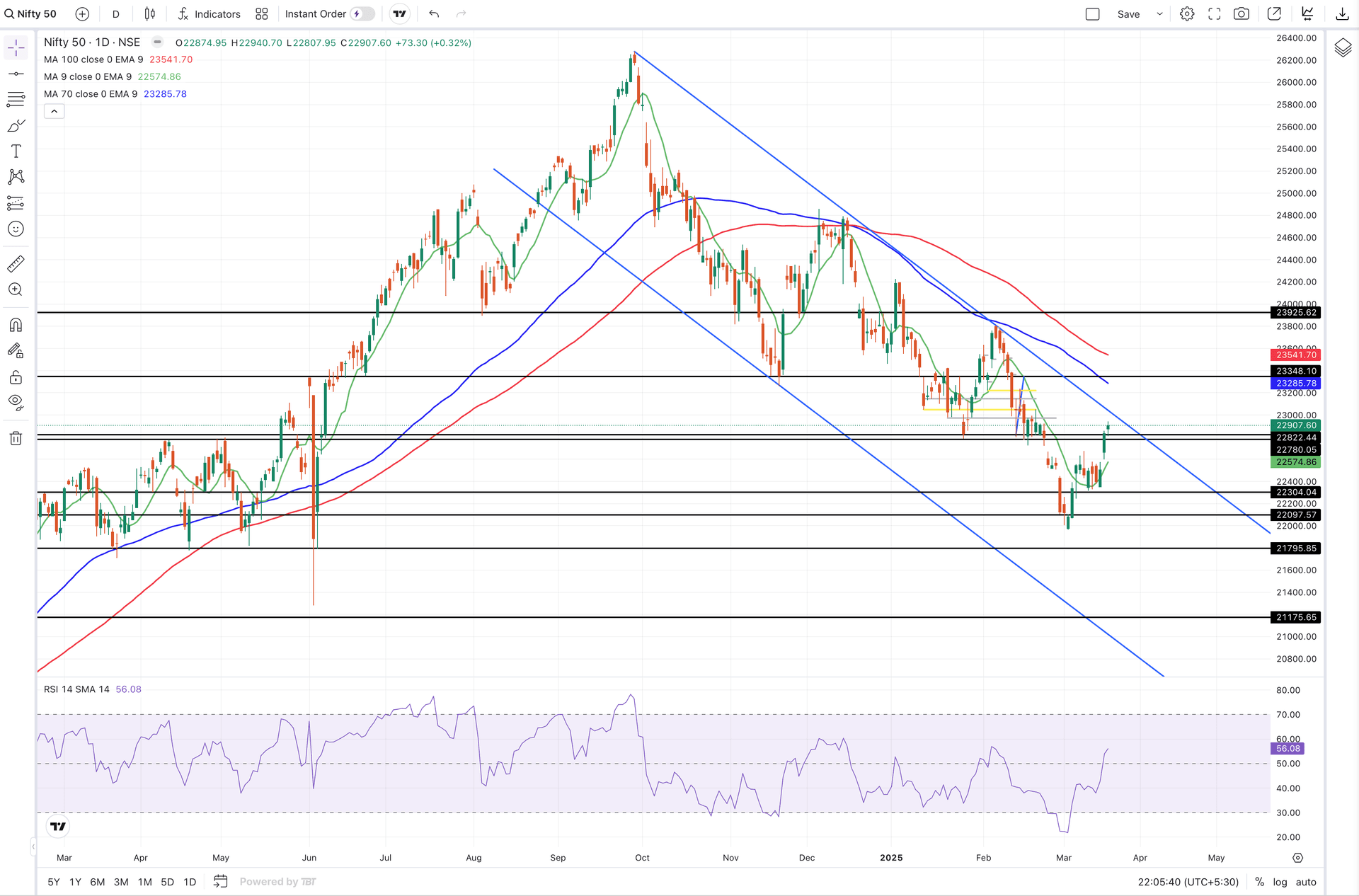The image size is (1359, 896).
Task: Add a symbol with the plus icon
Action: point(82,14)
